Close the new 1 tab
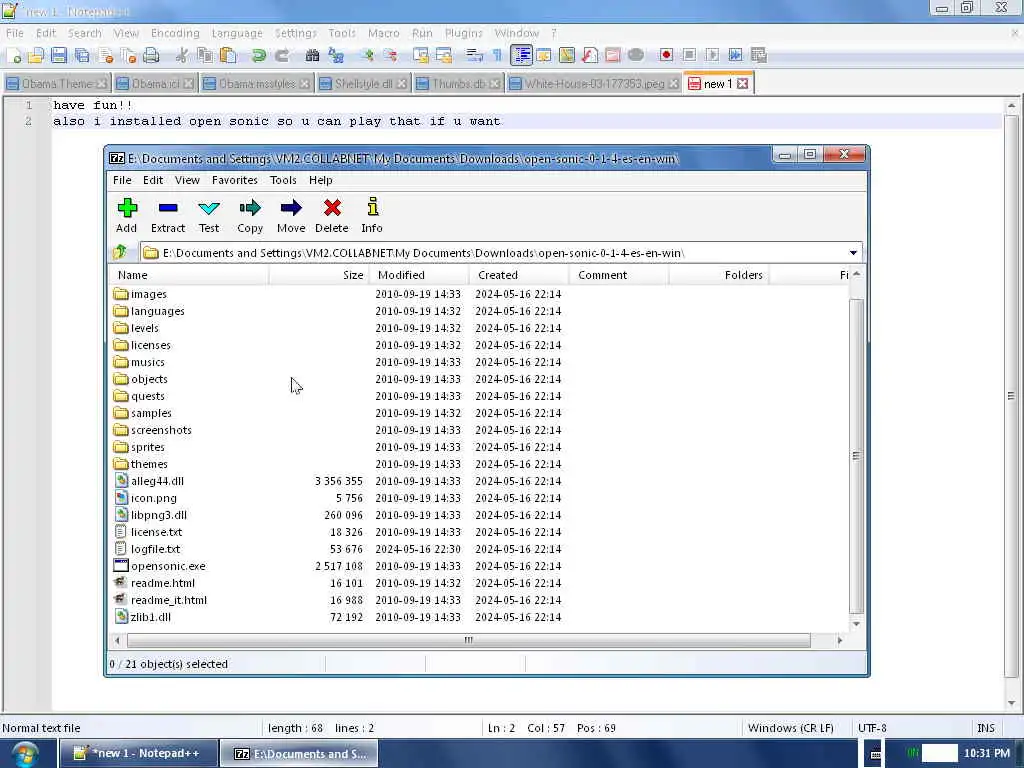The image size is (1024, 768). point(743,84)
